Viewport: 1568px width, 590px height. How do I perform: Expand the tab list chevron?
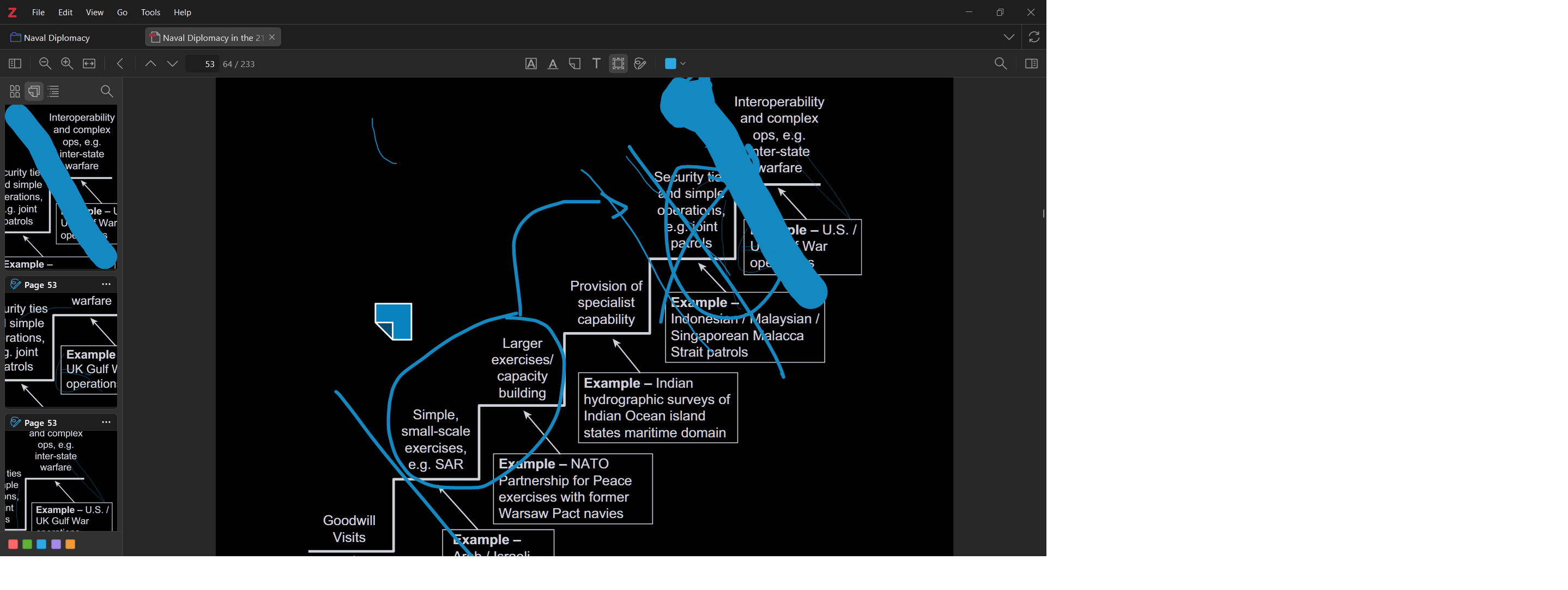(1009, 38)
